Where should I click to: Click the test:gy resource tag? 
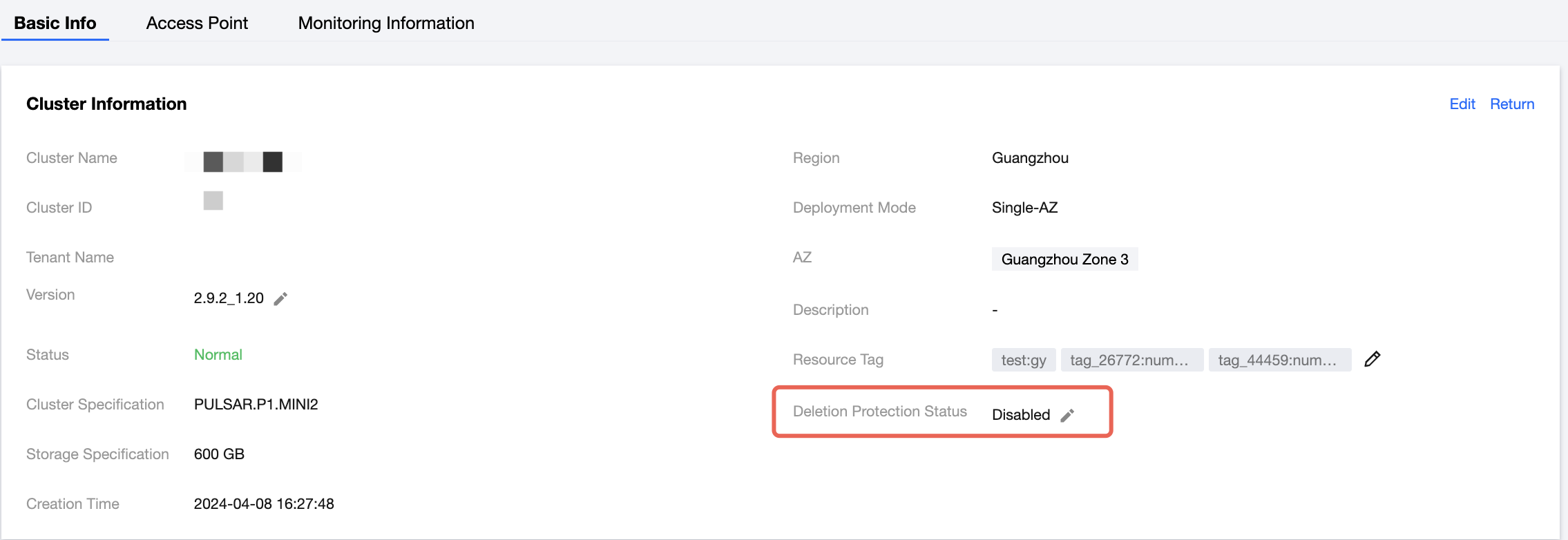(1024, 360)
